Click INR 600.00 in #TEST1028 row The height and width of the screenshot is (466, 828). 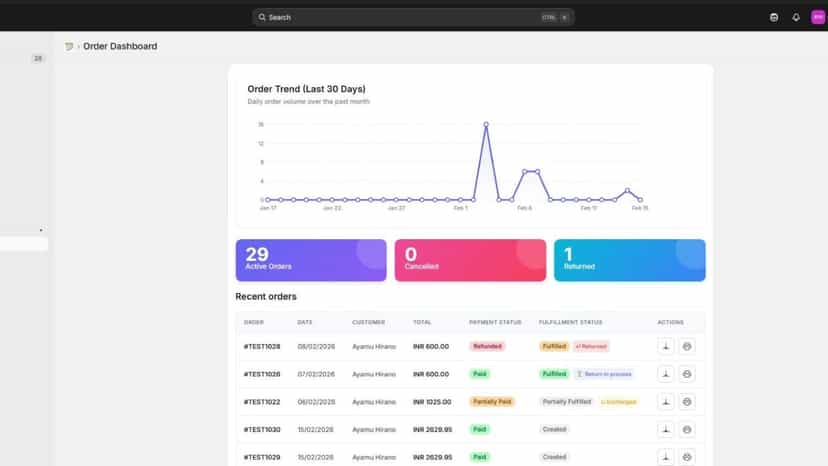click(431, 347)
